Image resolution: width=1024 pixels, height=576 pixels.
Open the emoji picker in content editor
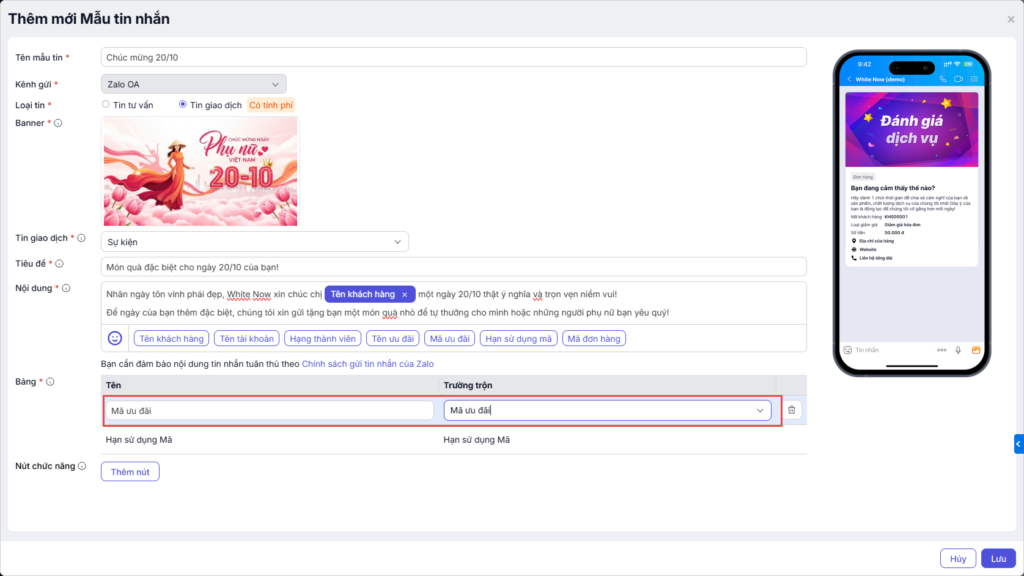[x=115, y=338]
